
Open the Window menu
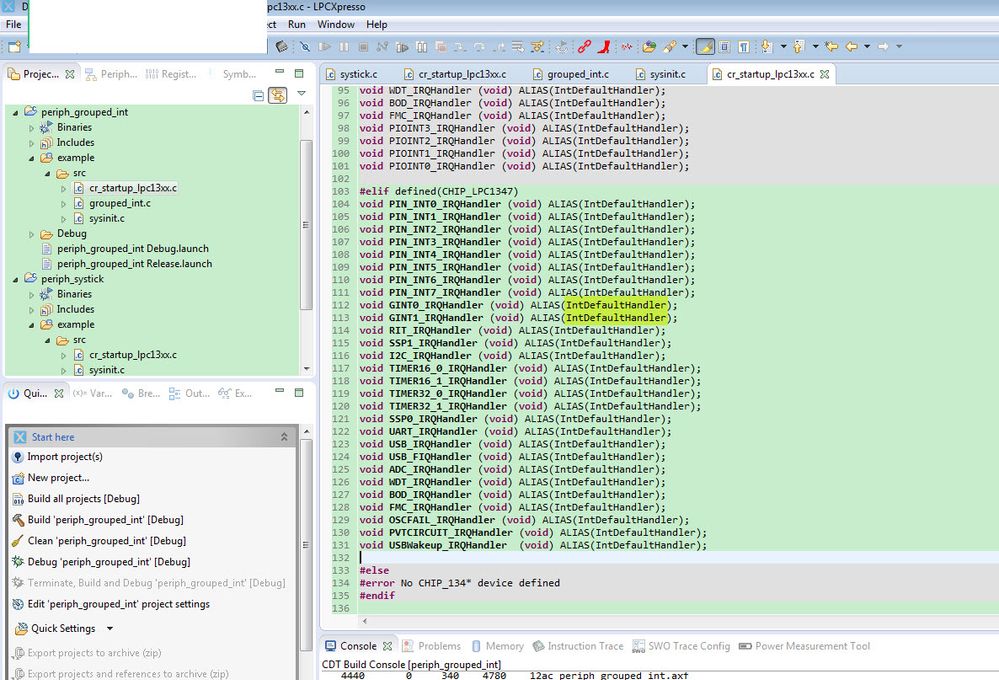(336, 24)
